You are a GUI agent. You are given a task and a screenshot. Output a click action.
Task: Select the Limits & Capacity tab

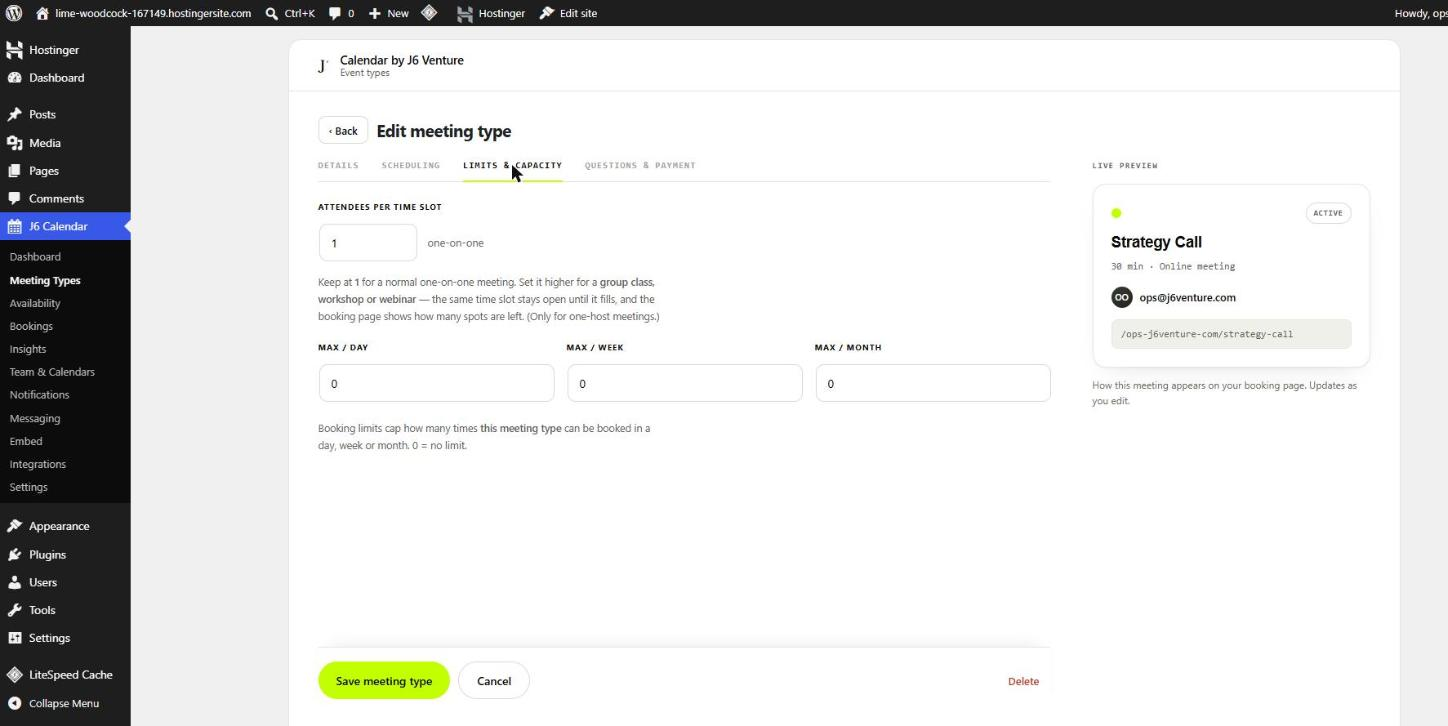(512, 165)
